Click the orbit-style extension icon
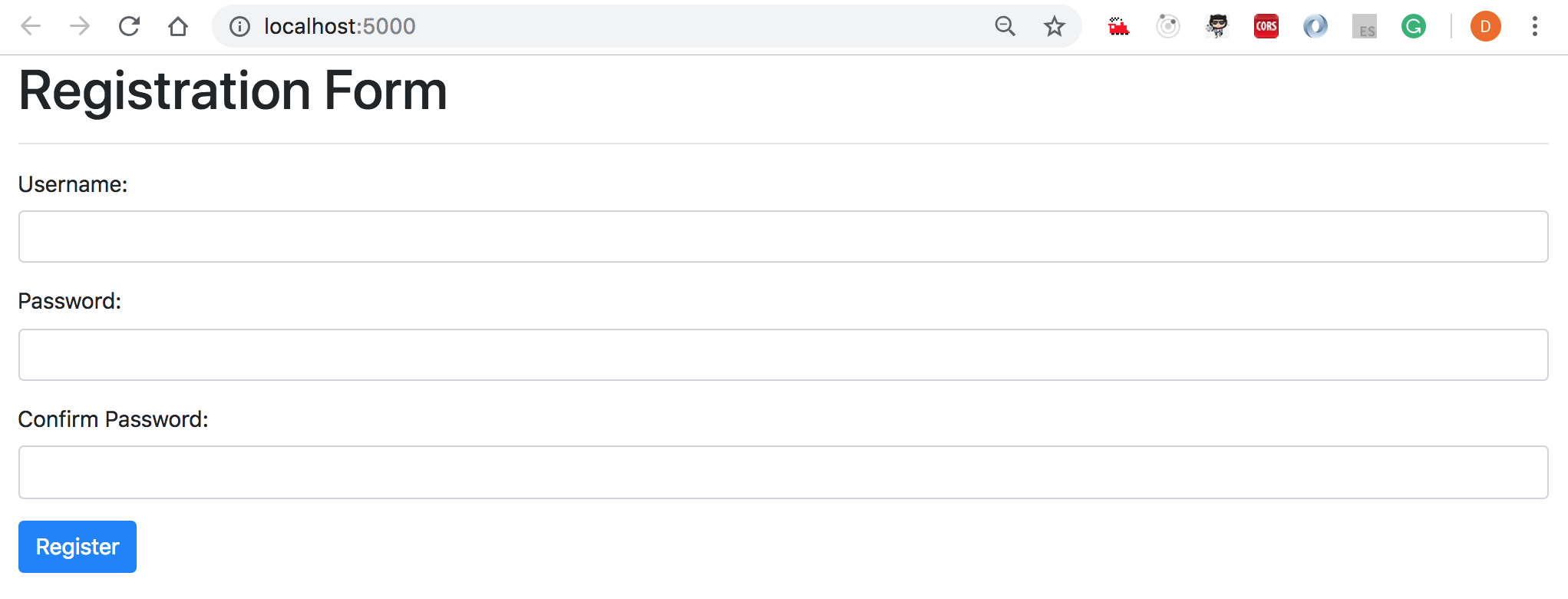This screenshot has height=599, width=1568. point(1167,26)
